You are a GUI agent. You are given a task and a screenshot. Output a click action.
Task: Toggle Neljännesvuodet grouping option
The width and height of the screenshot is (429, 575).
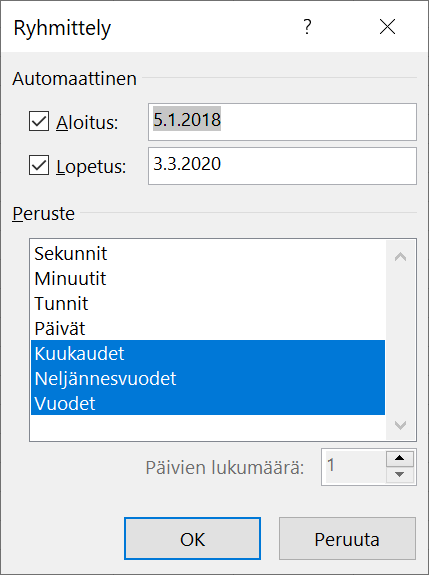(208, 378)
